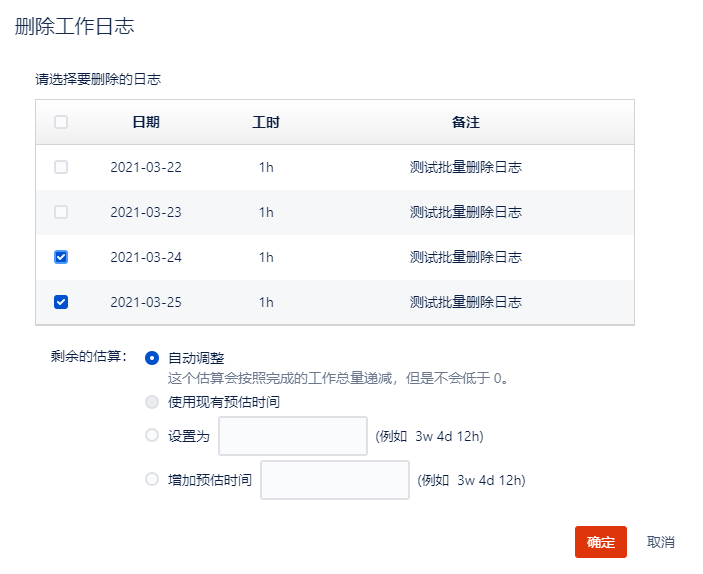
Task: Click the 2021-03-22 date cell
Action: (146, 167)
